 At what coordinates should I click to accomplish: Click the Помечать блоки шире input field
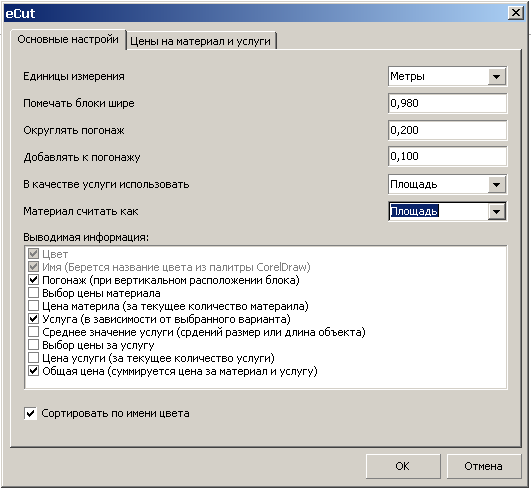click(x=447, y=103)
